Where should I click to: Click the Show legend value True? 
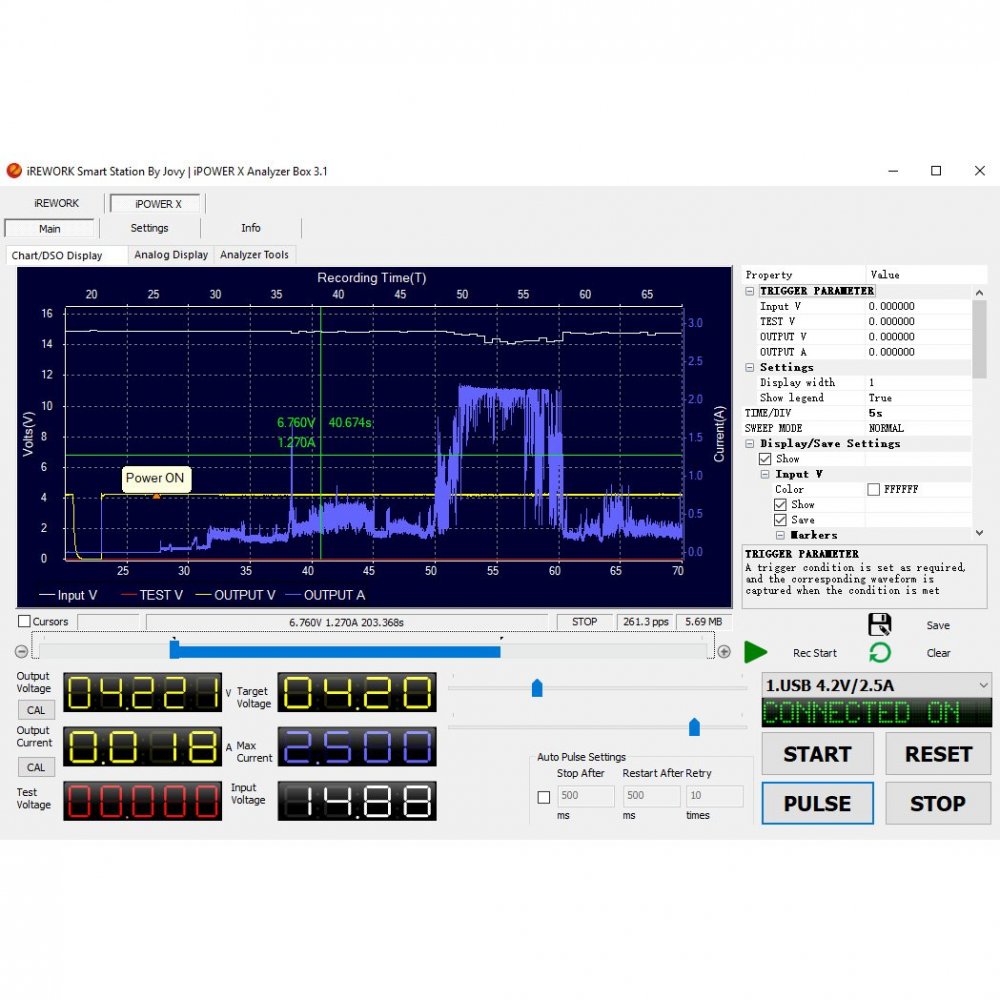point(880,397)
